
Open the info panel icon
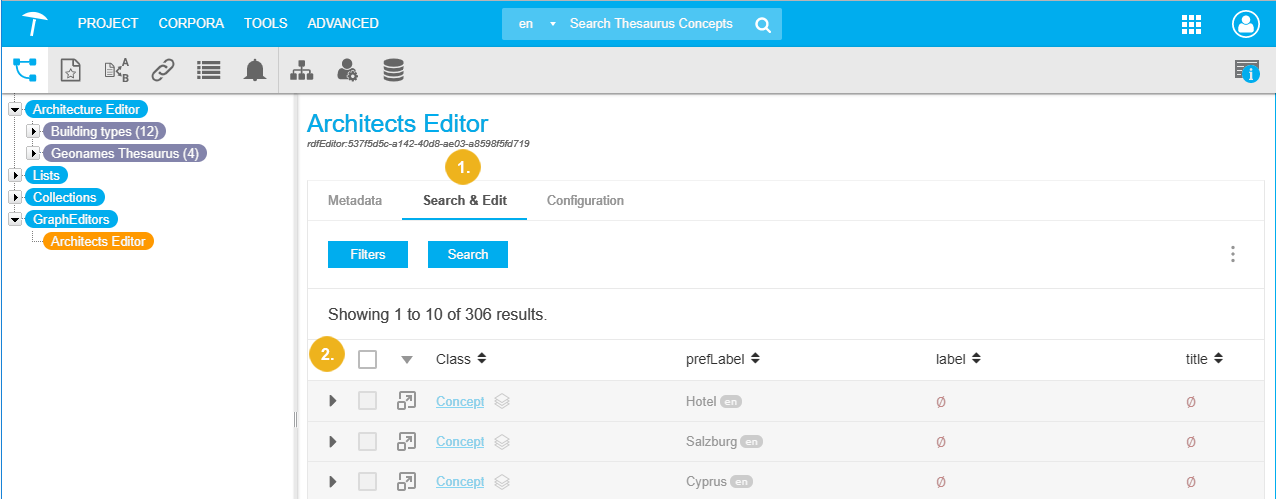1246,70
